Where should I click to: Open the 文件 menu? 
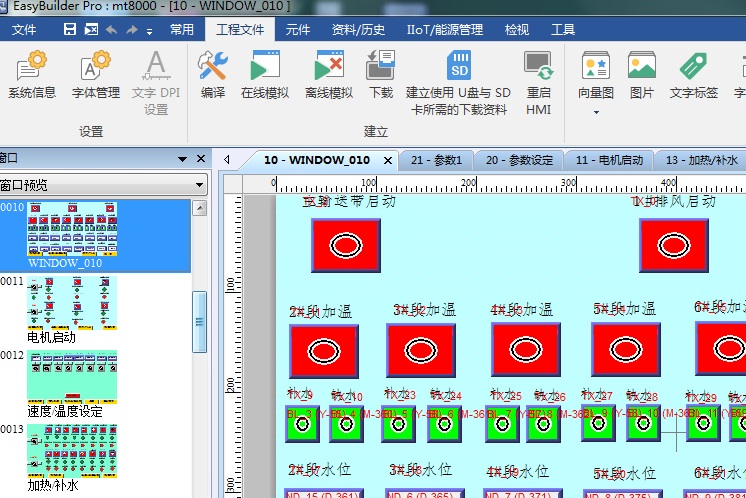coord(24,30)
